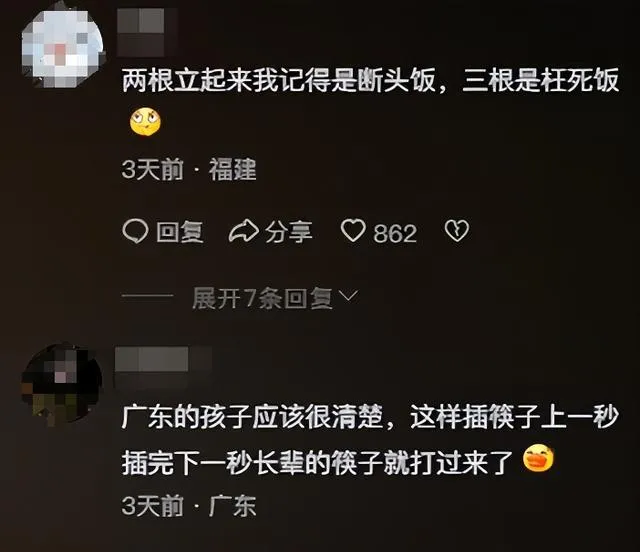Image resolution: width=640 pixels, height=552 pixels.
Task: Click the laughing emoji in second comment
Action: pyautogui.click(x=538, y=458)
